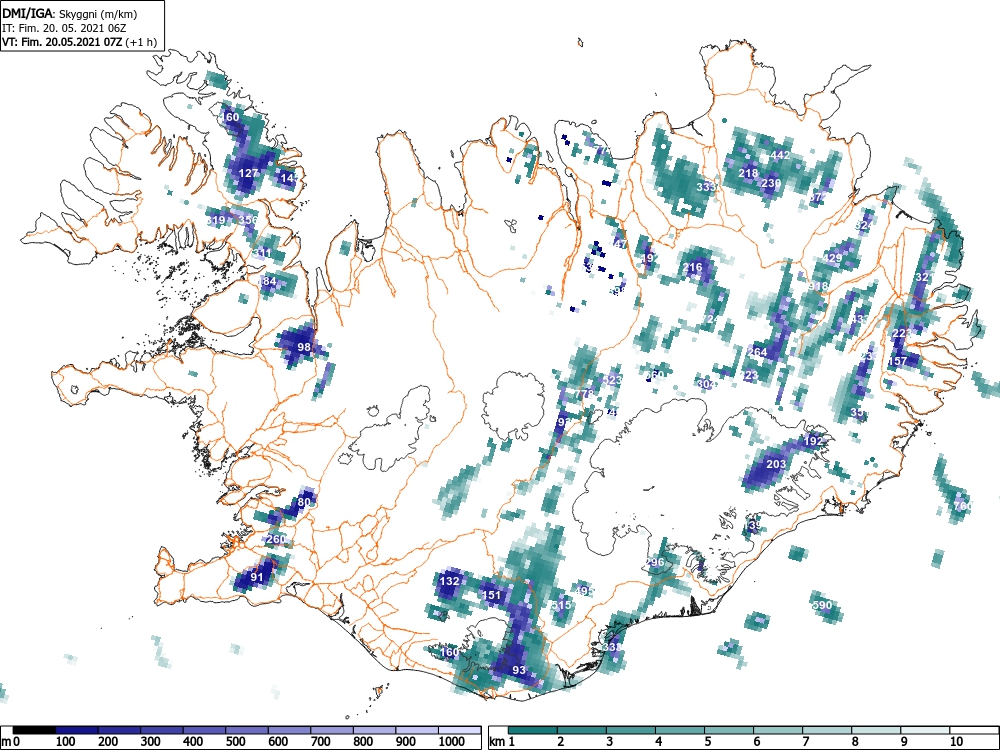Click the white swatch above the km 10 label

[x=974, y=730]
